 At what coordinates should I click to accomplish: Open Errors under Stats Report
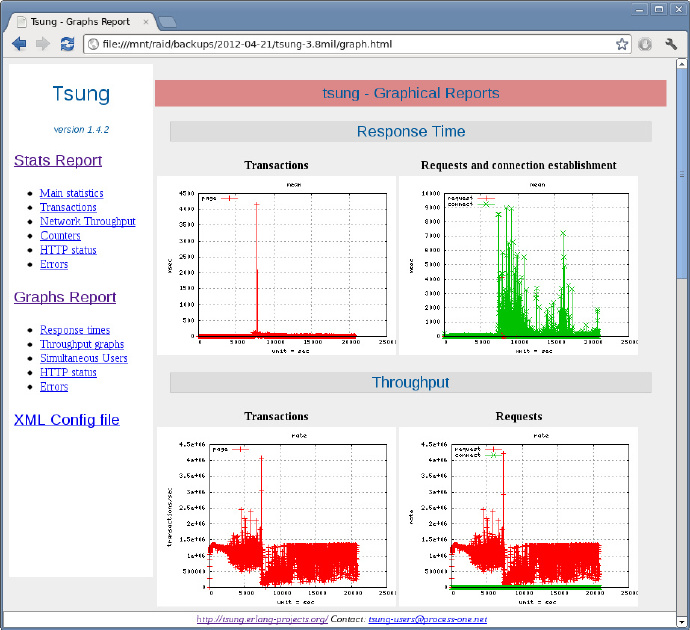(x=54, y=264)
